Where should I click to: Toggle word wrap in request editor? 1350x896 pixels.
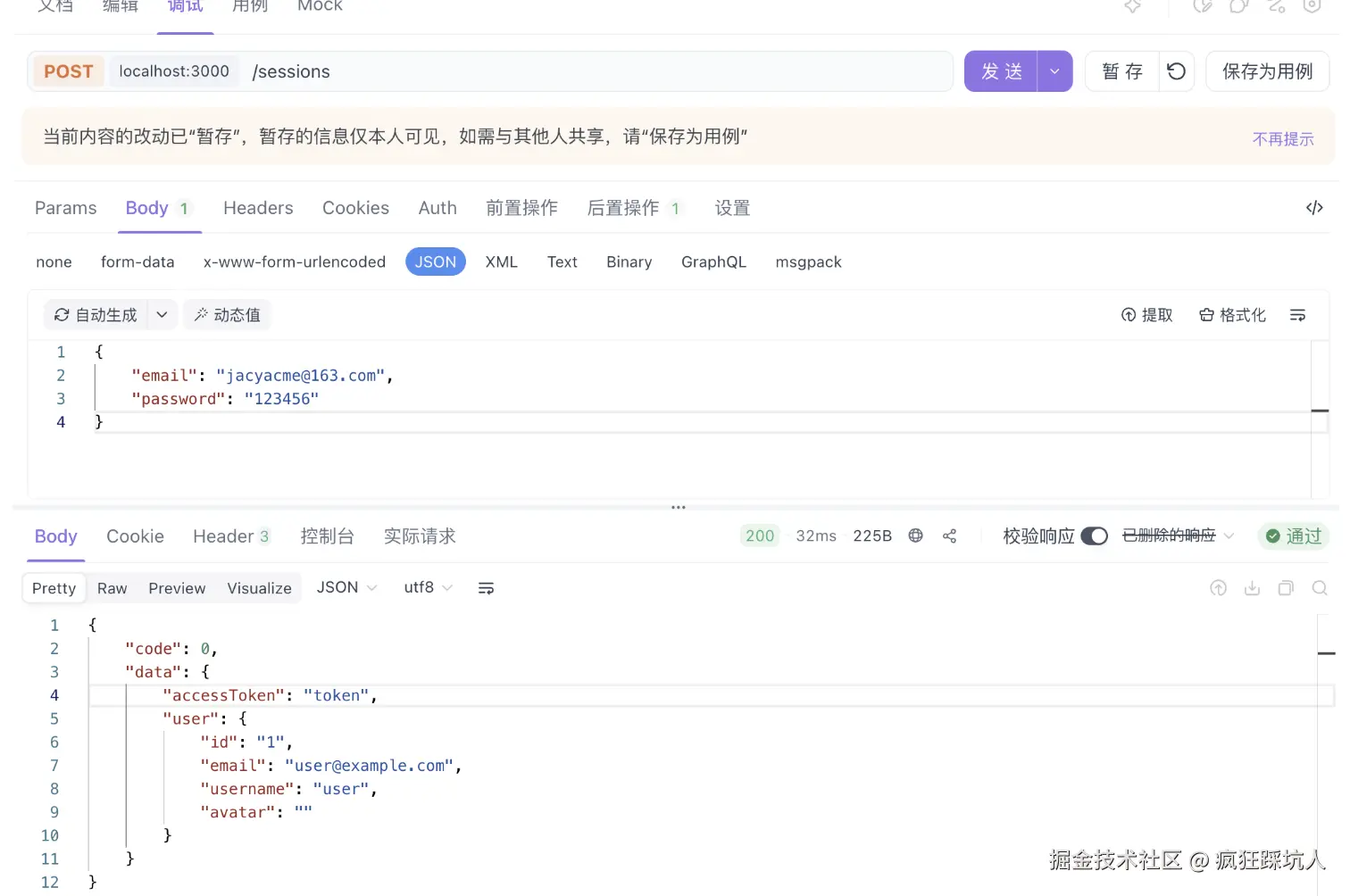tap(1297, 315)
